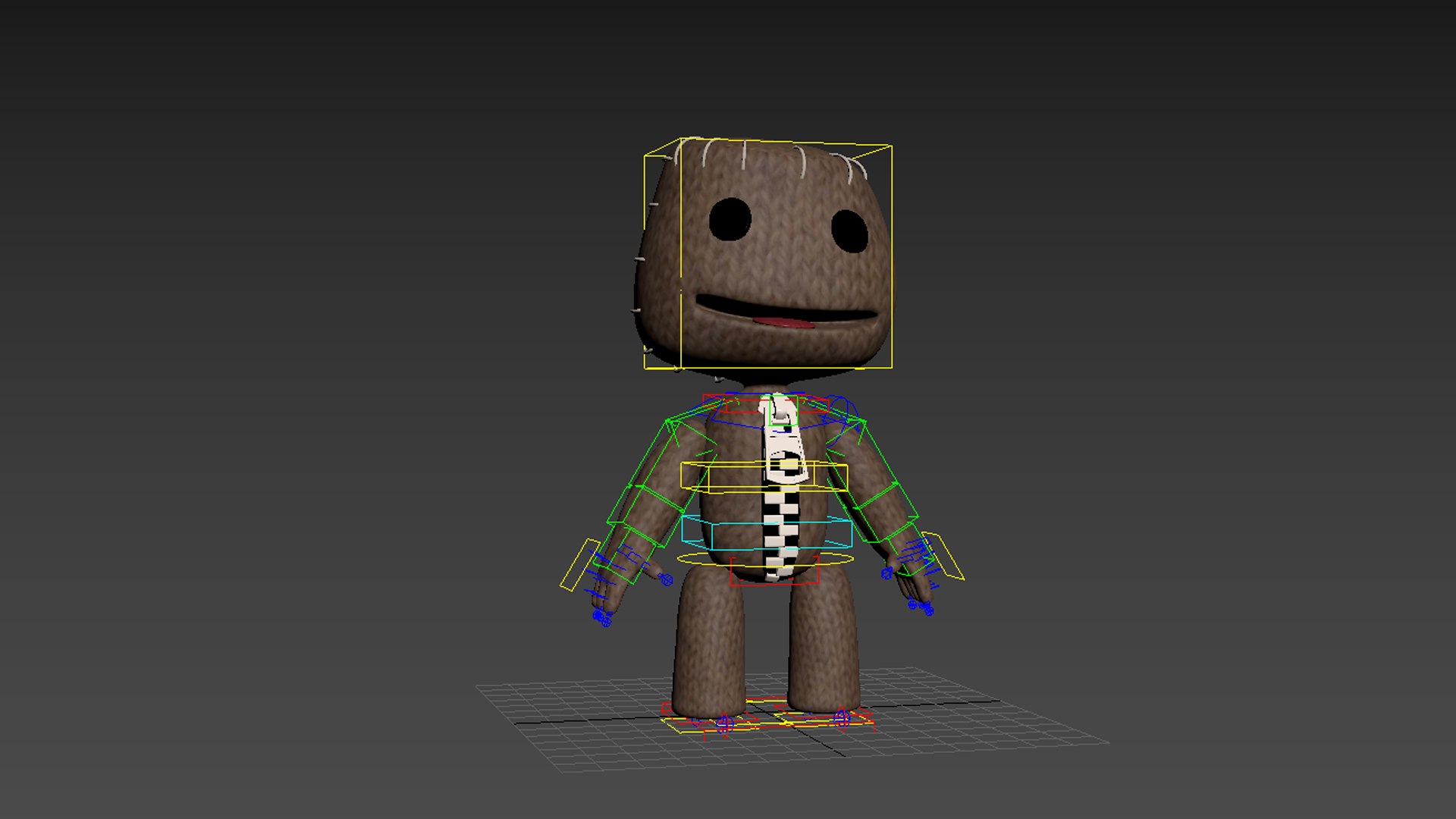Click the blue foot circle on viewer's right
This screenshot has width=1456, height=819.
[841, 718]
